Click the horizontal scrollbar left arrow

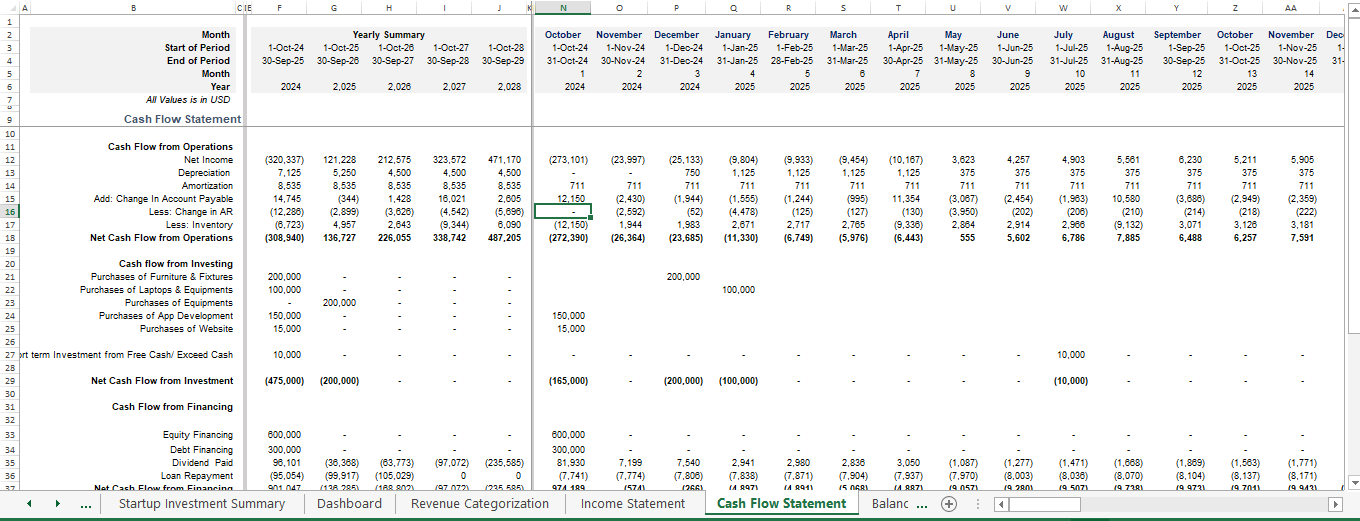tap(1002, 505)
